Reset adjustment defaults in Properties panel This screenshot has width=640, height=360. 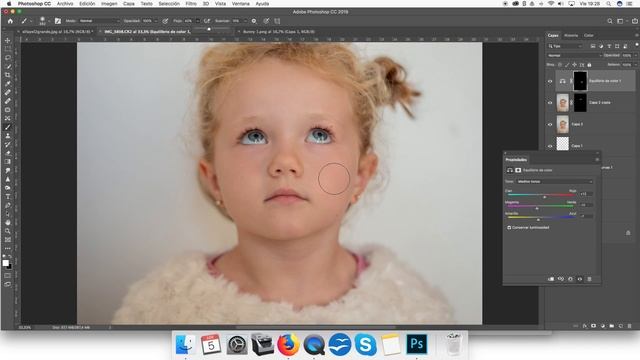(x=570, y=279)
